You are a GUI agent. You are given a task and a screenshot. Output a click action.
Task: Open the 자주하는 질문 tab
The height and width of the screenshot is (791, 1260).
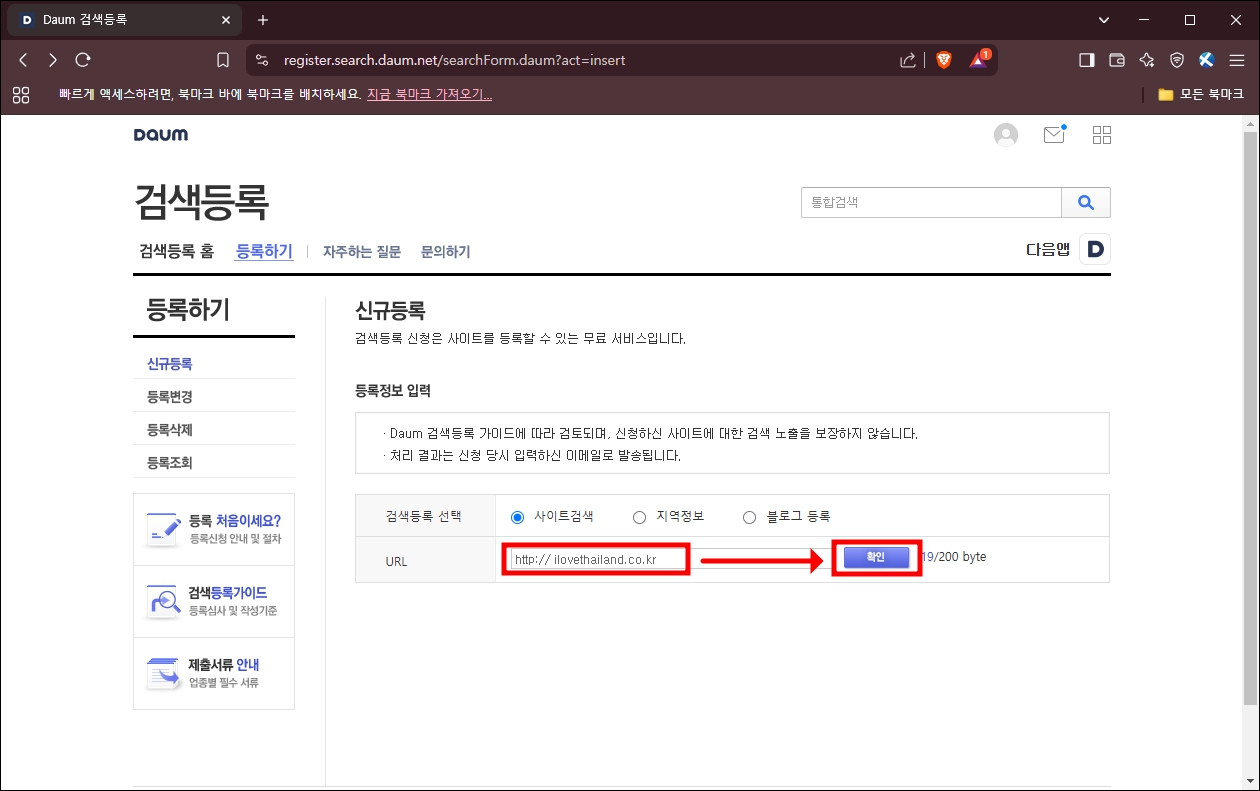(362, 252)
